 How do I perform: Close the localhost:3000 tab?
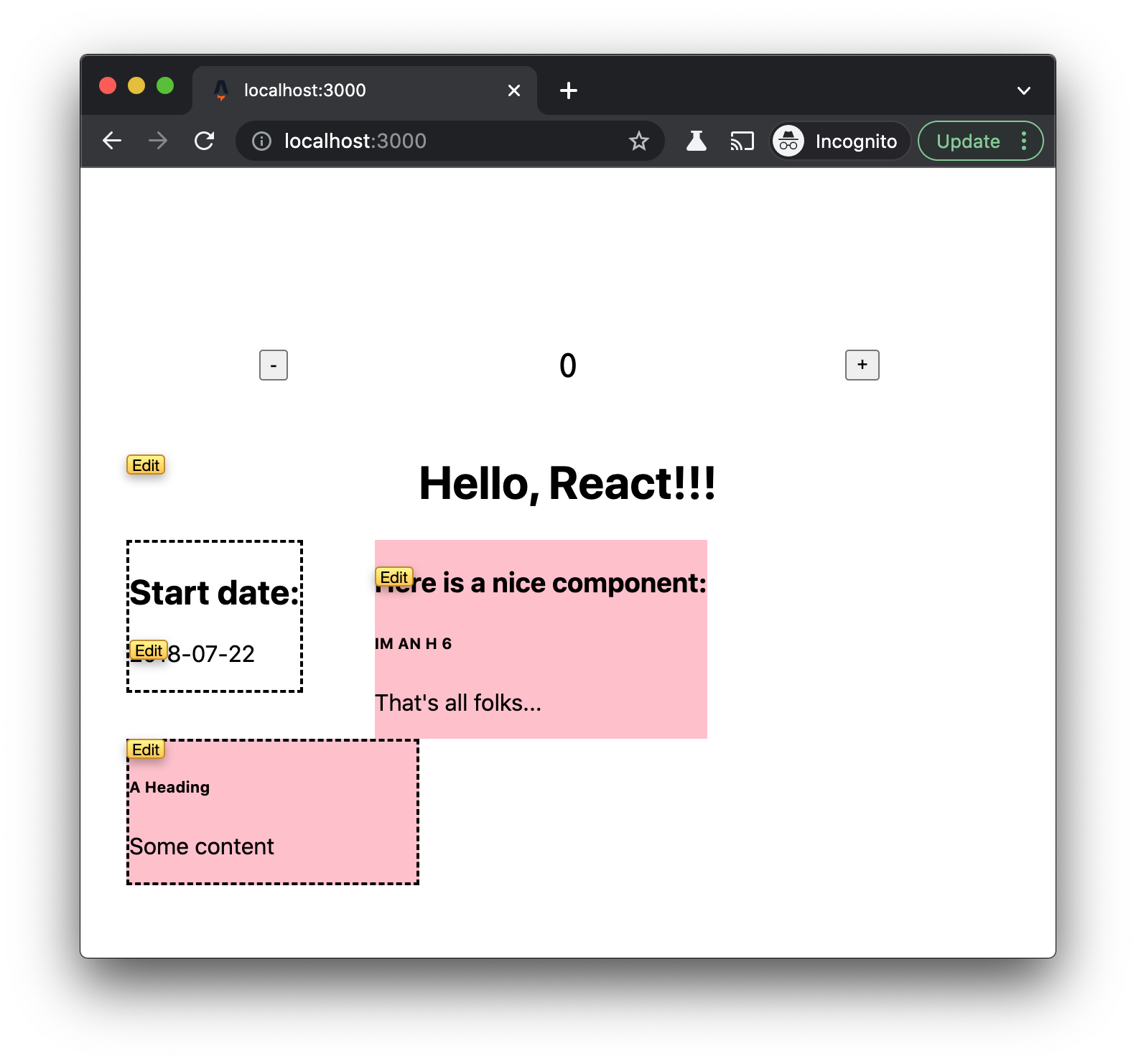pyautogui.click(x=514, y=90)
